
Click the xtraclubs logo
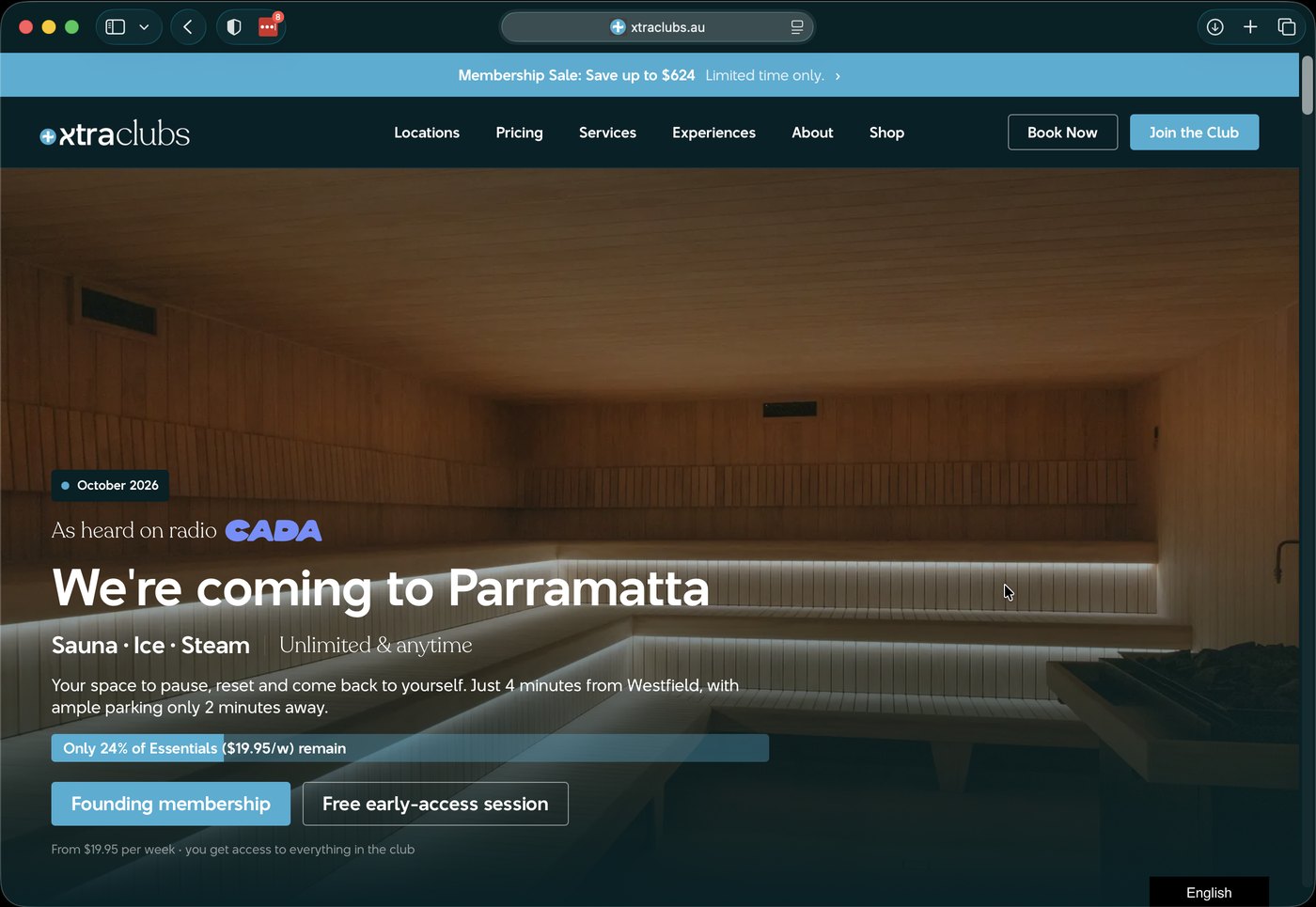point(115,133)
